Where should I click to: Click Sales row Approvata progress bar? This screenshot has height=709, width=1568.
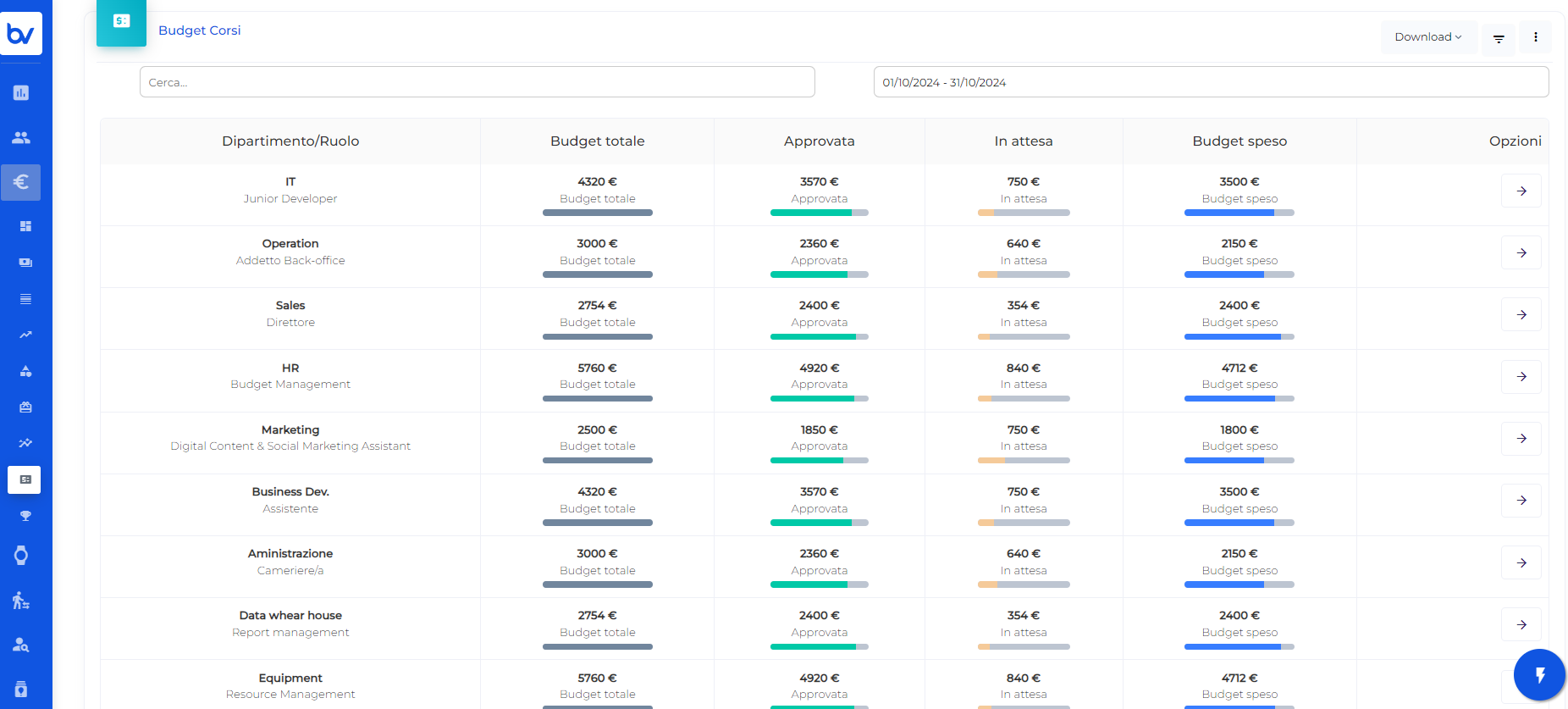tap(819, 337)
